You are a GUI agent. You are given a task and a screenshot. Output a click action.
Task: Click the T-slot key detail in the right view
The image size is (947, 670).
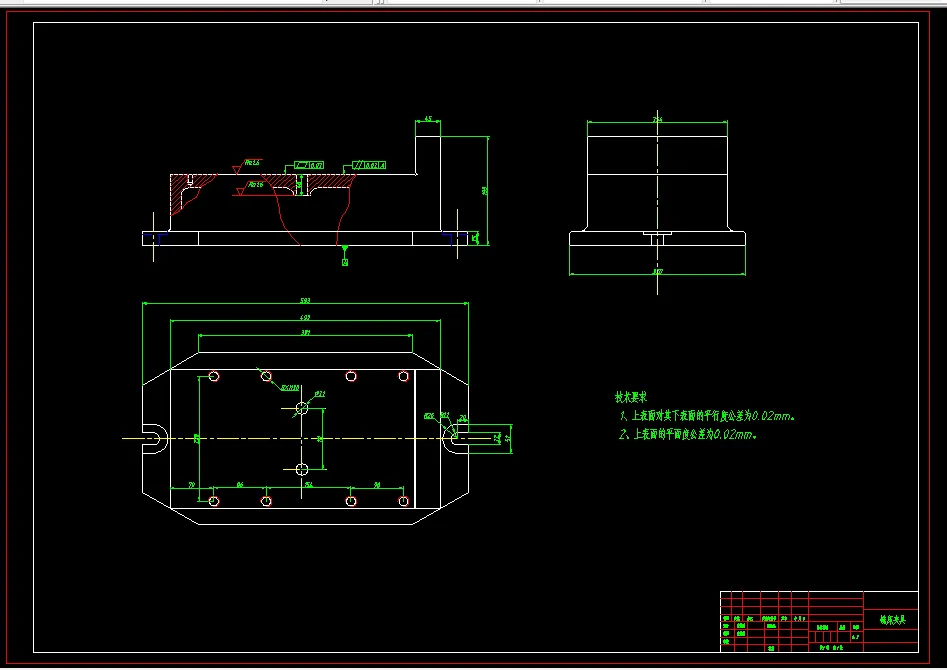click(x=658, y=238)
